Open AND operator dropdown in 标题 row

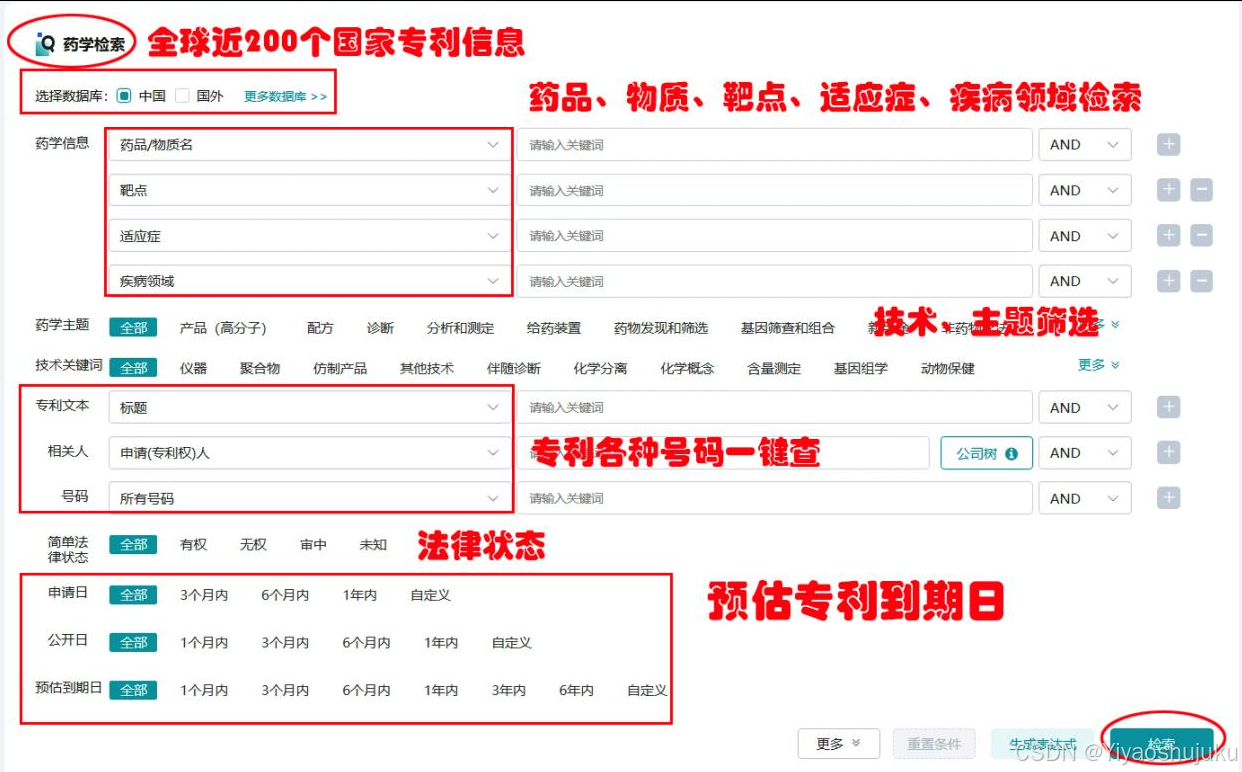pos(1085,407)
